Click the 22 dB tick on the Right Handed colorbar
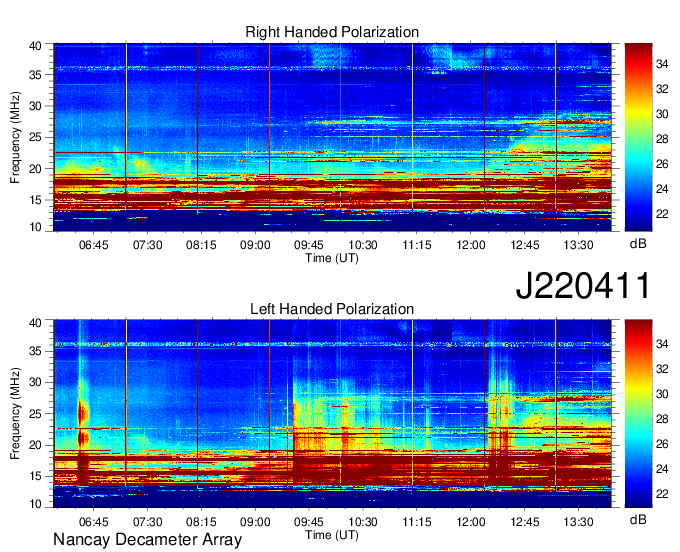The image size is (680, 552). tap(662, 214)
